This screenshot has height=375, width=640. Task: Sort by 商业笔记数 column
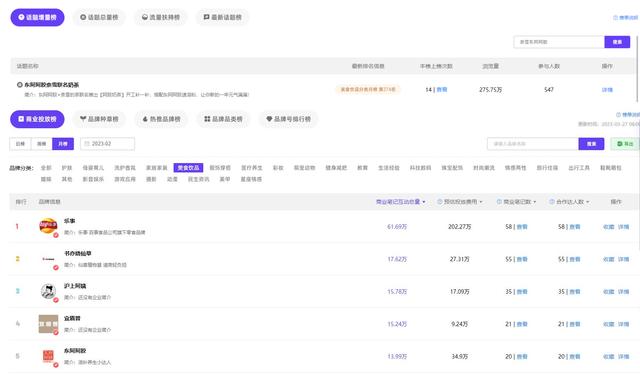click(519, 202)
